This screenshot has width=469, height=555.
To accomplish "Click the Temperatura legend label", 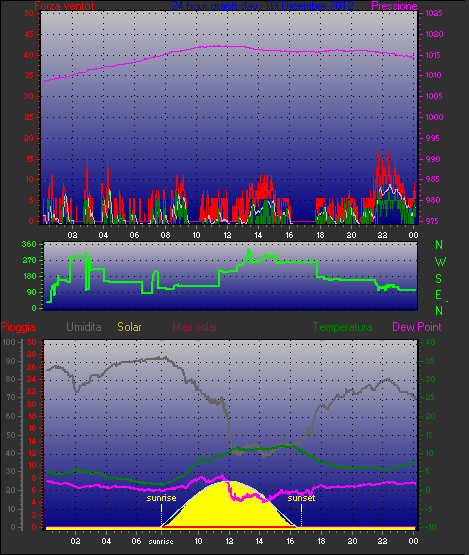I will coord(342,327).
